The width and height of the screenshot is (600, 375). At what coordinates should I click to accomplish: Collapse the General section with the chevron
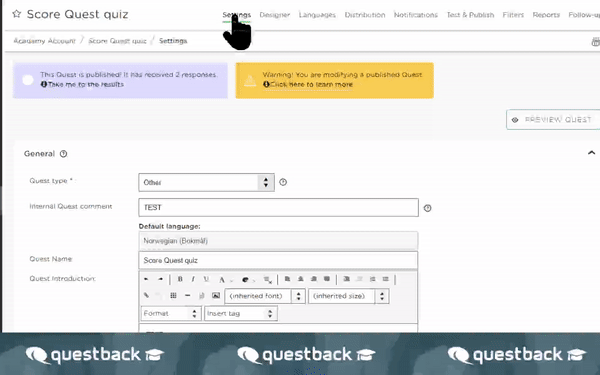[x=591, y=153]
